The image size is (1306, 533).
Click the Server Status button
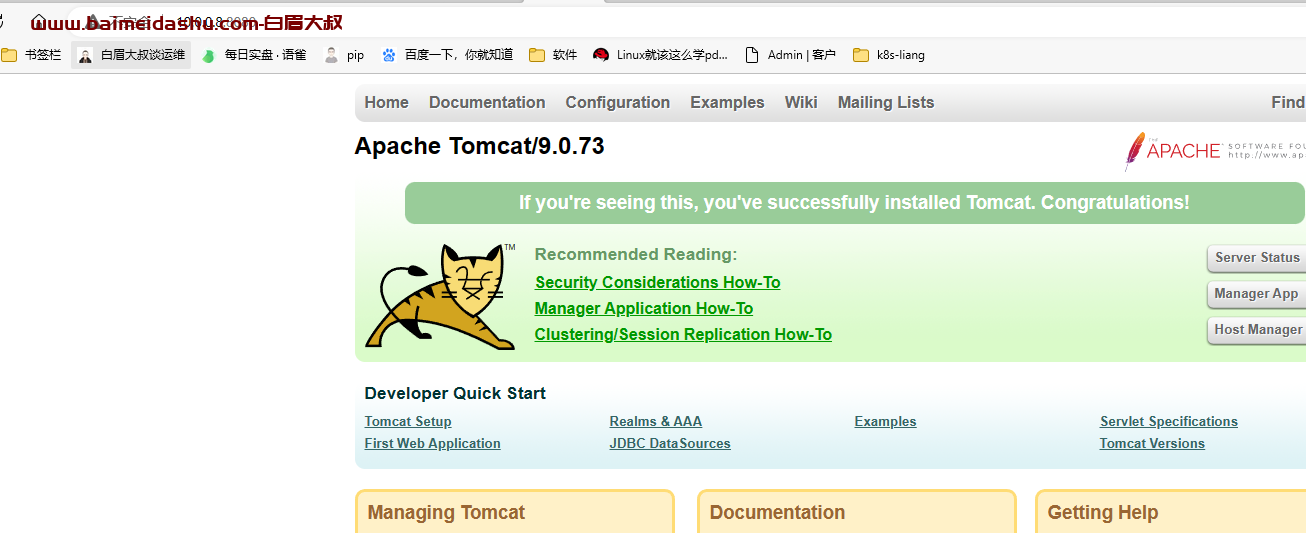1257,258
